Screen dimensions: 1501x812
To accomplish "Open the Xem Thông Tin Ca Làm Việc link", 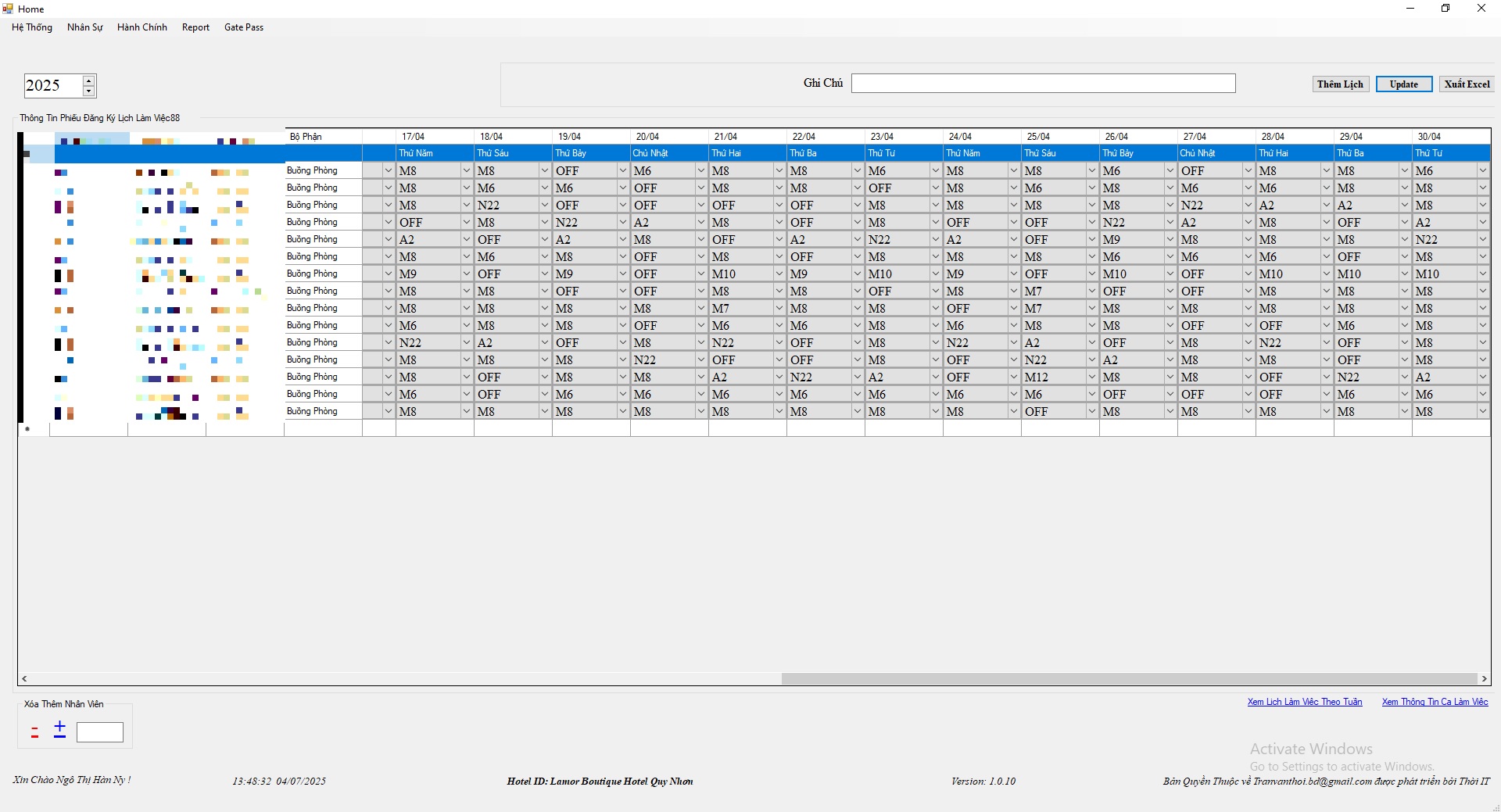I will point(1435,702).
